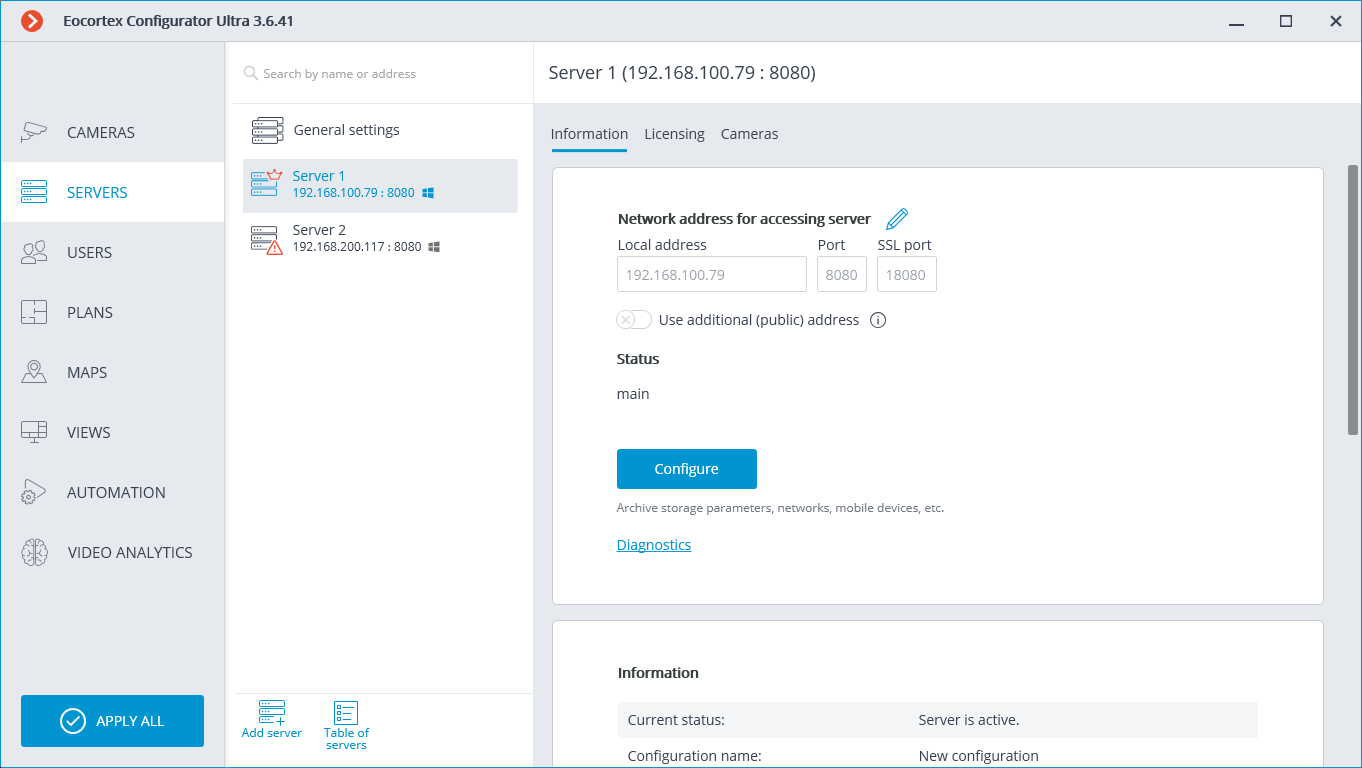Click the Table of servers label
Viewport: 1362px width, 768px height.
(x=346, y=739)
